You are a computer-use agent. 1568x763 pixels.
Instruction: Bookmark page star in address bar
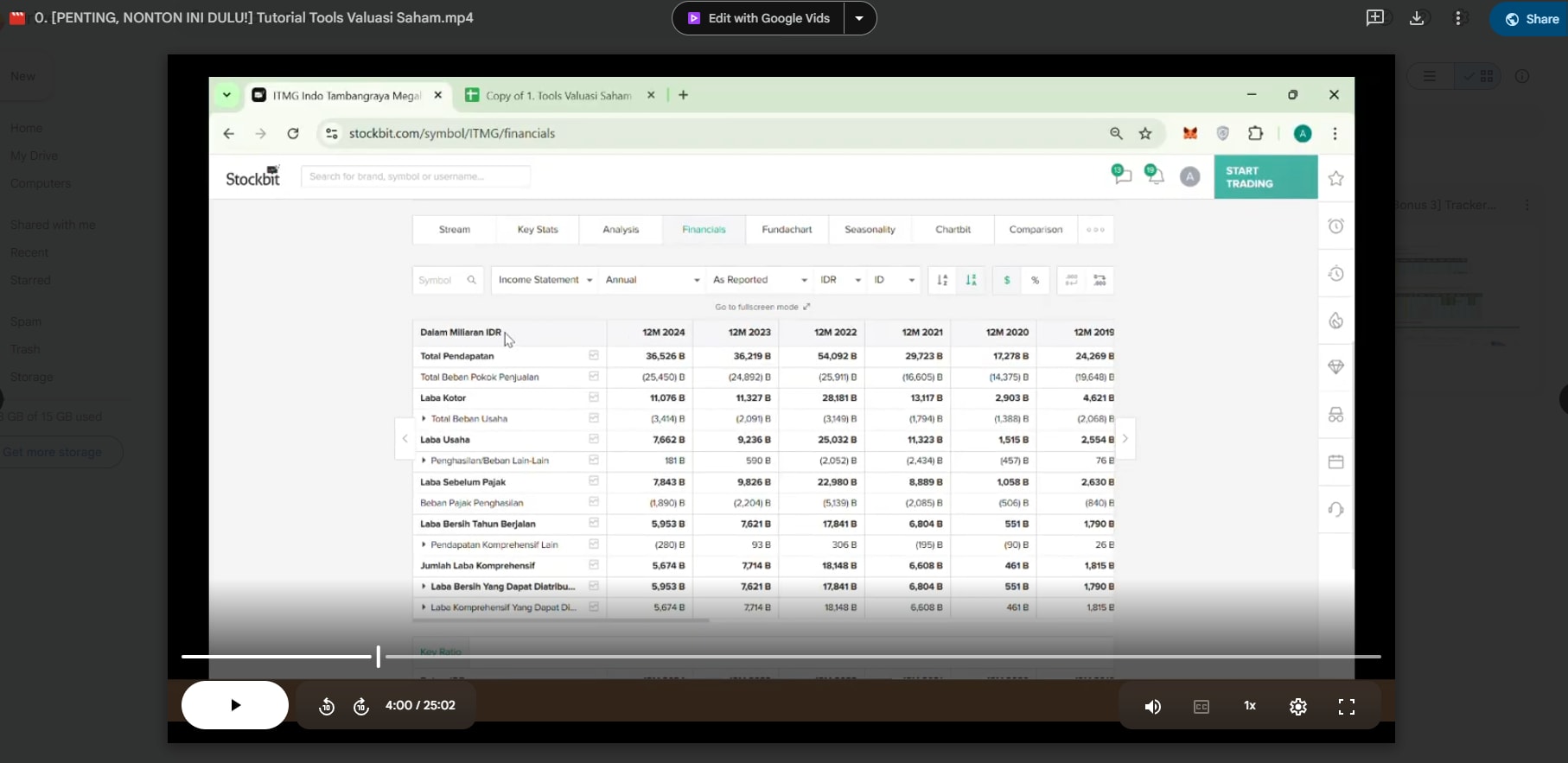click(x=1145, y=133)
